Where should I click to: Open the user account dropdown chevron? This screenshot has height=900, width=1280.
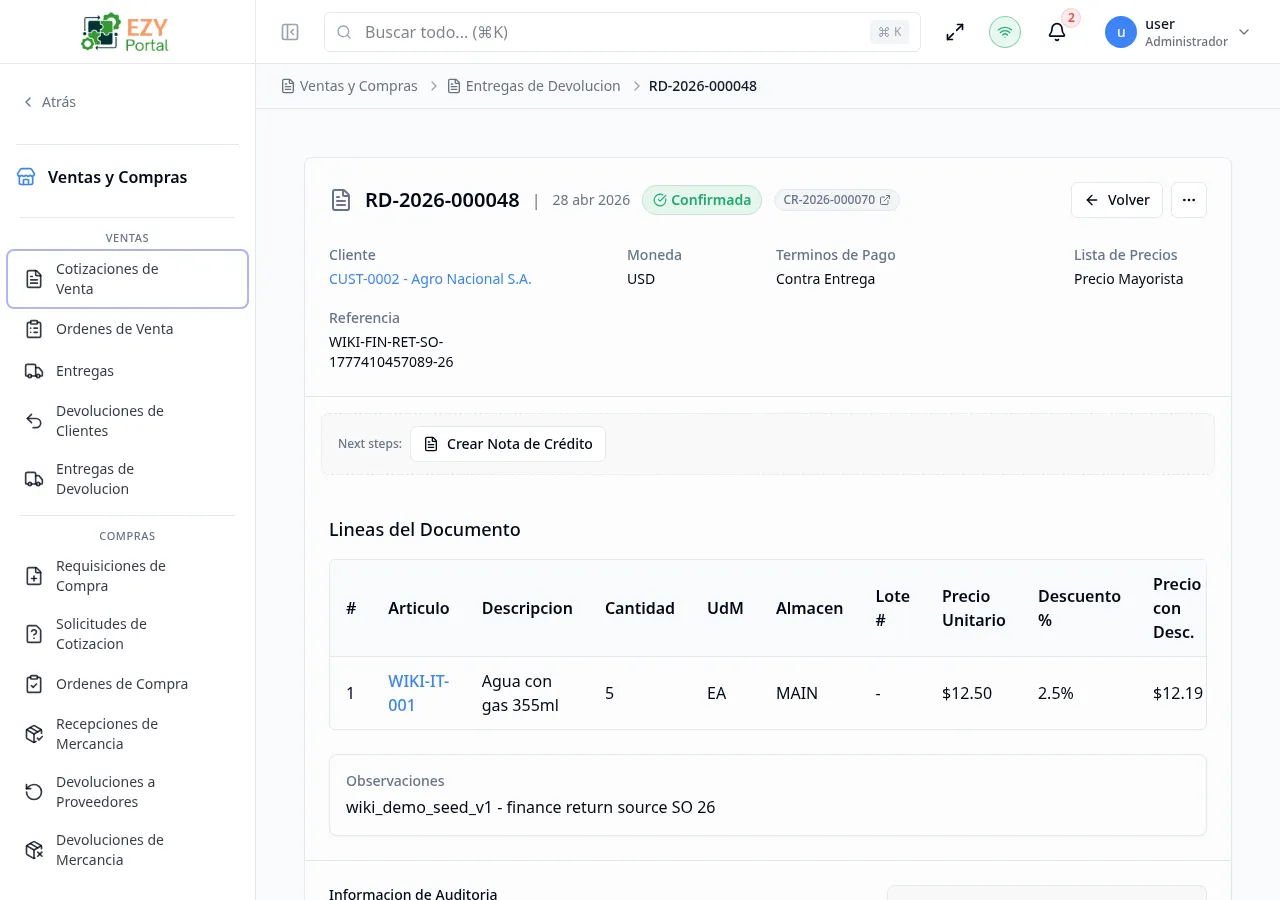click(1244, 32)
